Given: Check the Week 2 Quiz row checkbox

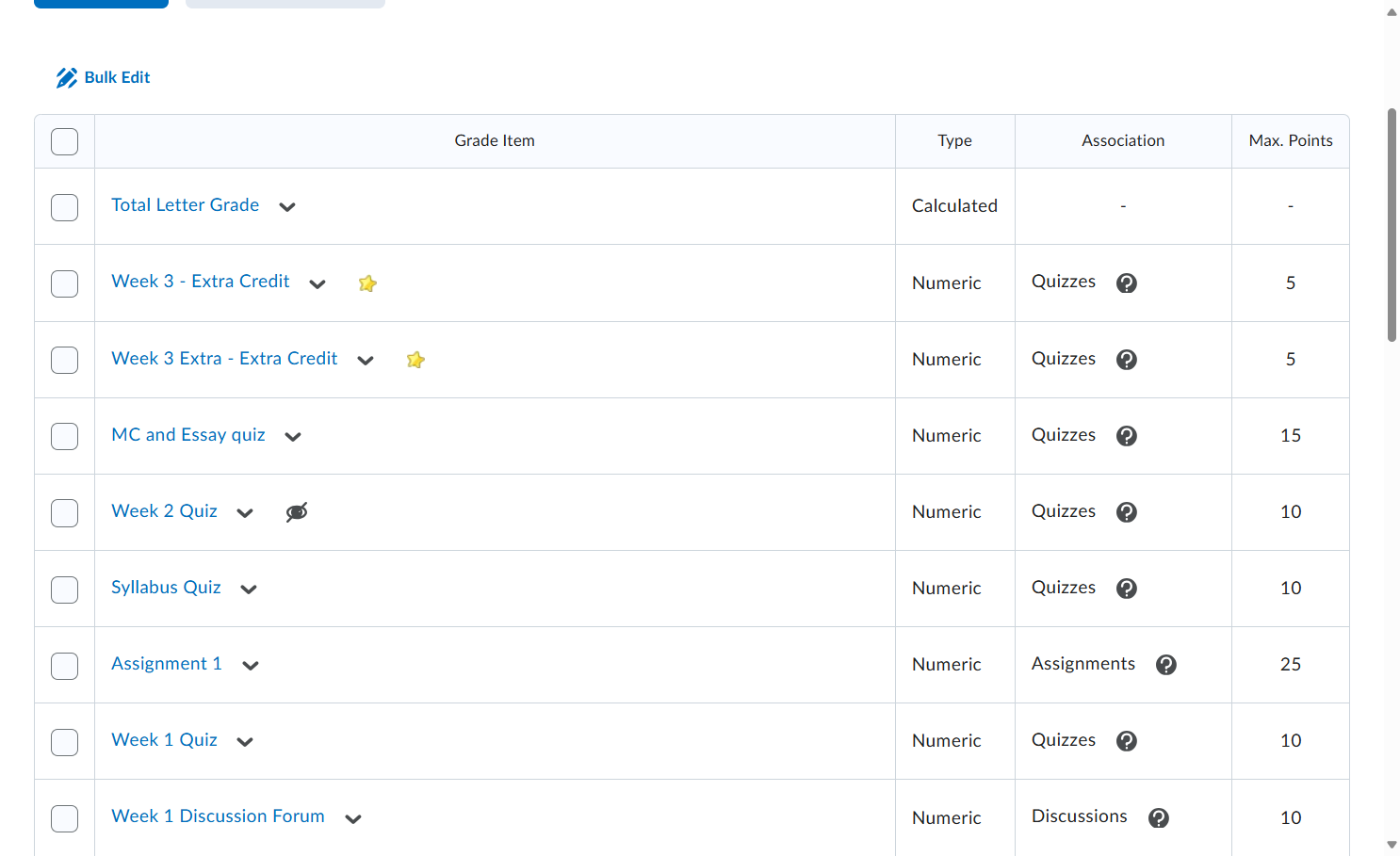Looking at the screenshot, I should [64, 513].
